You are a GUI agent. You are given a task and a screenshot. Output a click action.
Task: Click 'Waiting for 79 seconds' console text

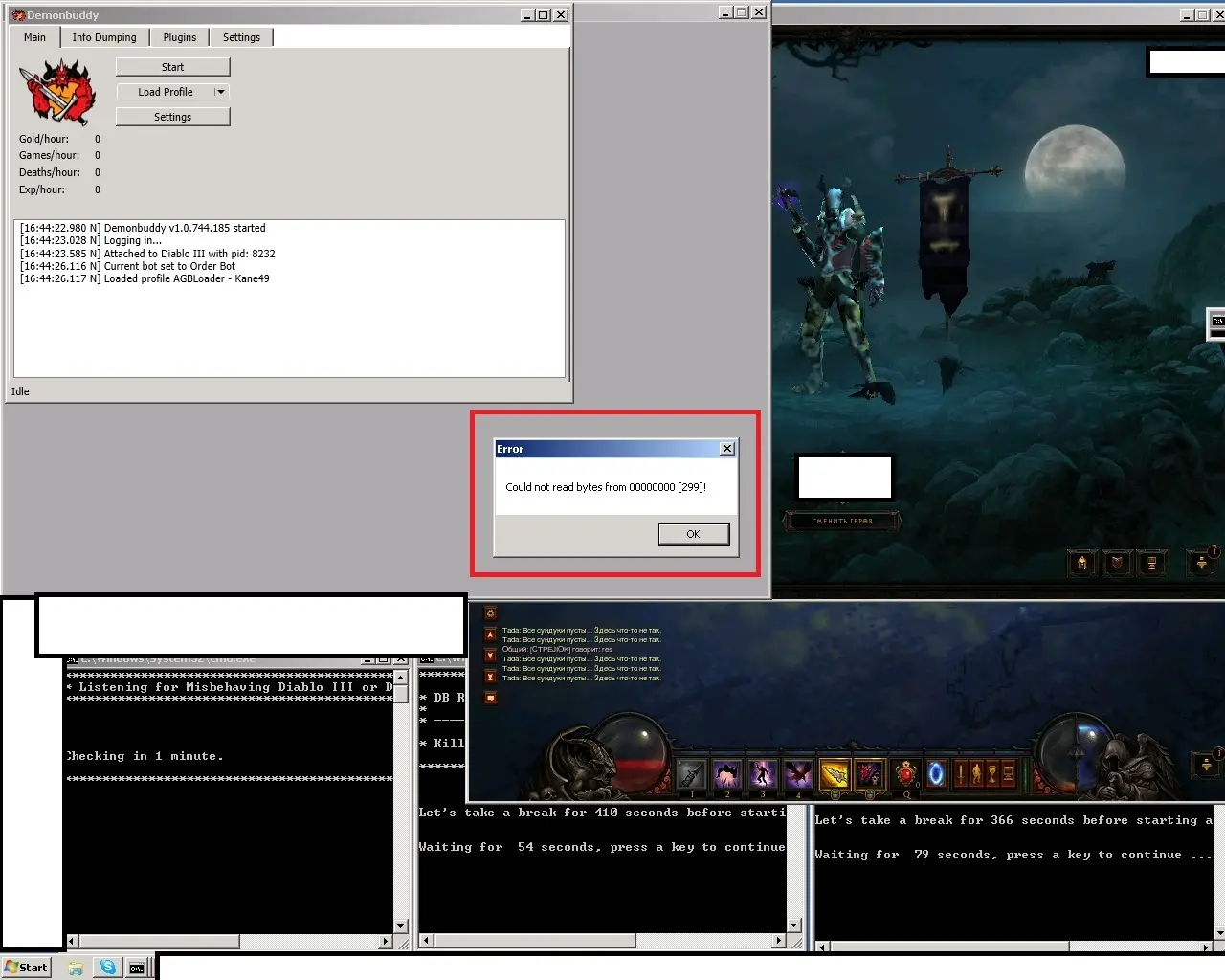pyautogui.click(x=1013, y=855)
